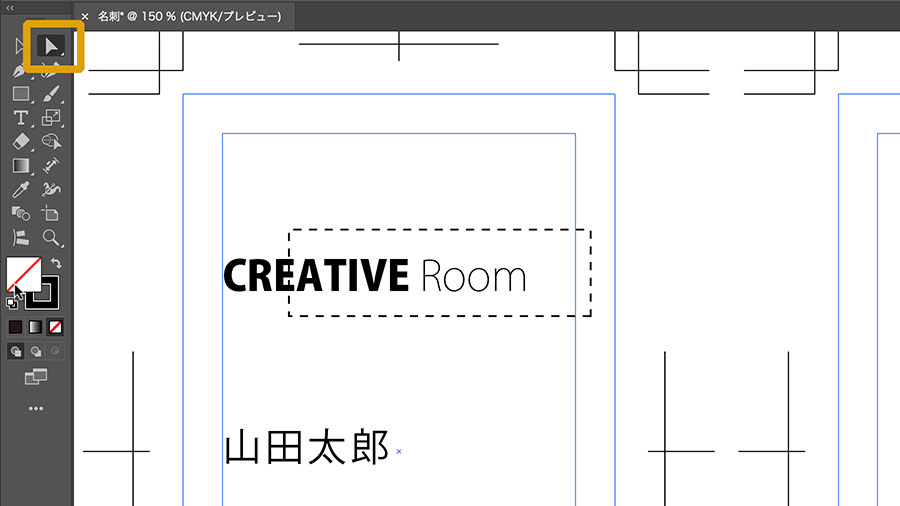Click the Fill color box
Screen dimensions: 900x506
click(x=24, y=274)
